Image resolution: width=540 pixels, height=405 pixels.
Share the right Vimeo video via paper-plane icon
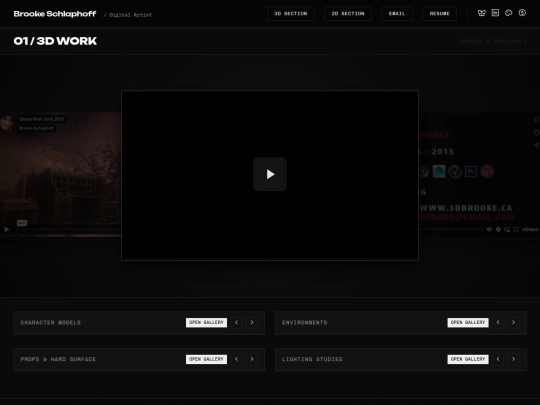coord(537,145)
